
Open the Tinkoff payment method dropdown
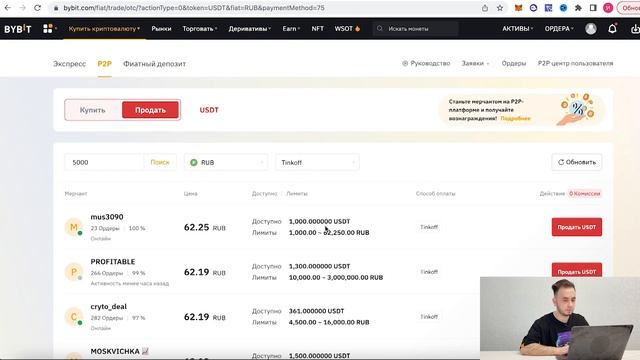pyautogui.click(x=317, y=162)
